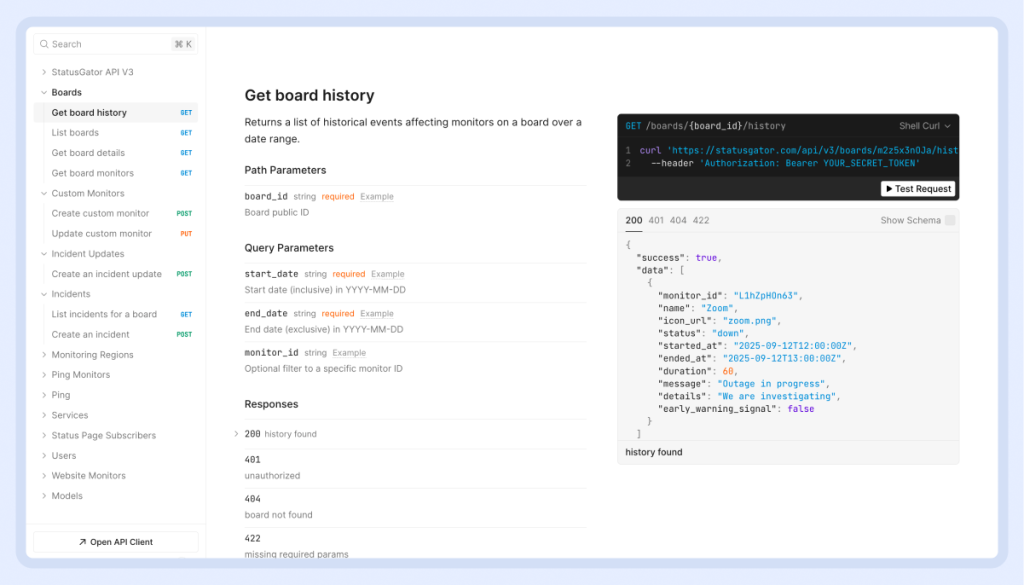Select Update custom monitor PUT endpoint

coord(101,234)
